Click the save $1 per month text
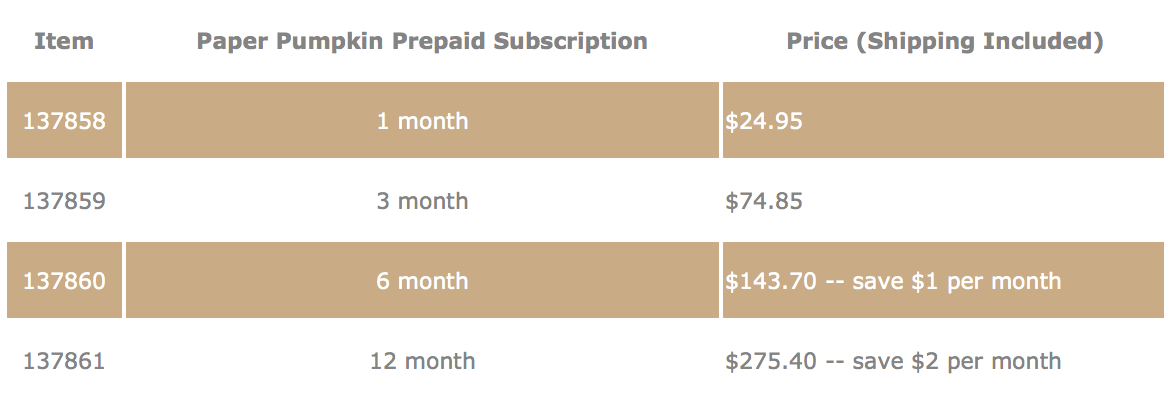1164x400 pixels. 957,281
